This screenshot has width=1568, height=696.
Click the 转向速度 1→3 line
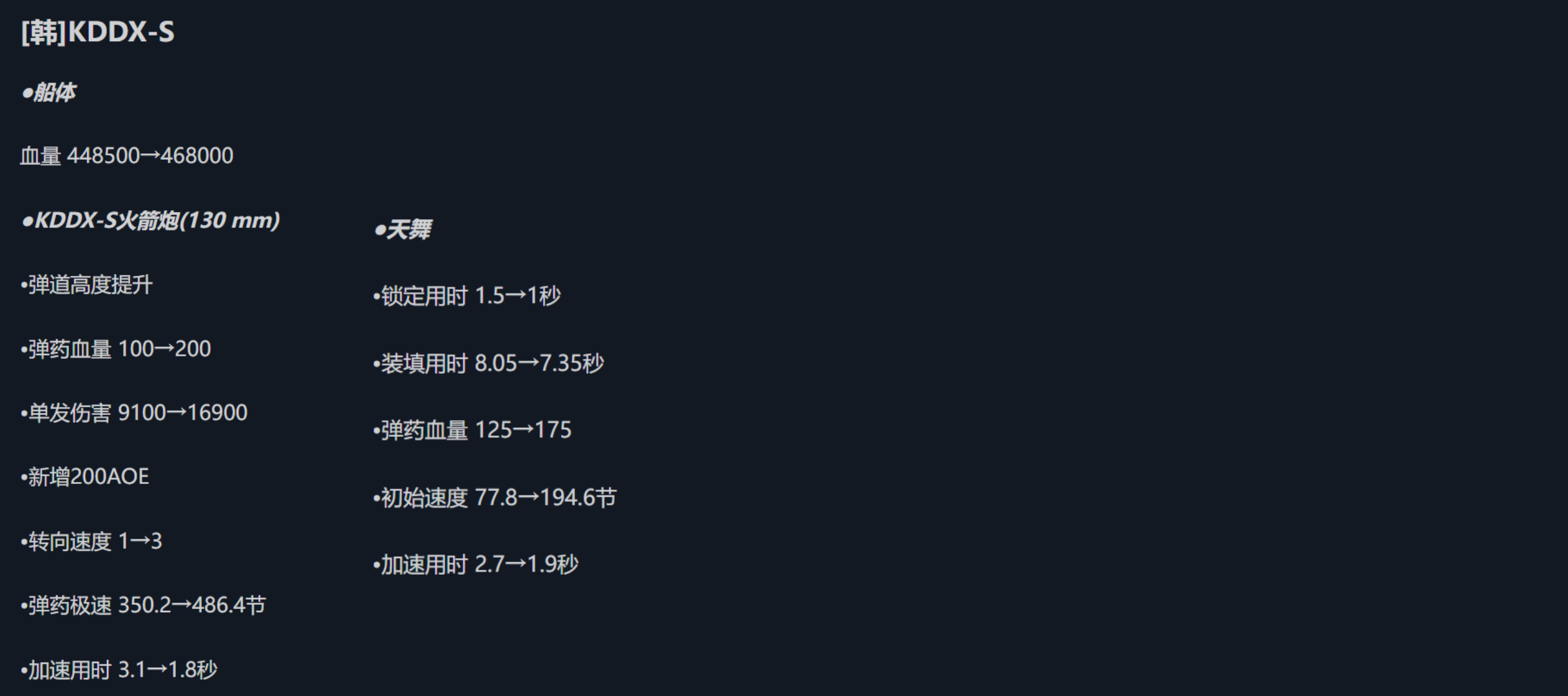[x=91, y=541]
